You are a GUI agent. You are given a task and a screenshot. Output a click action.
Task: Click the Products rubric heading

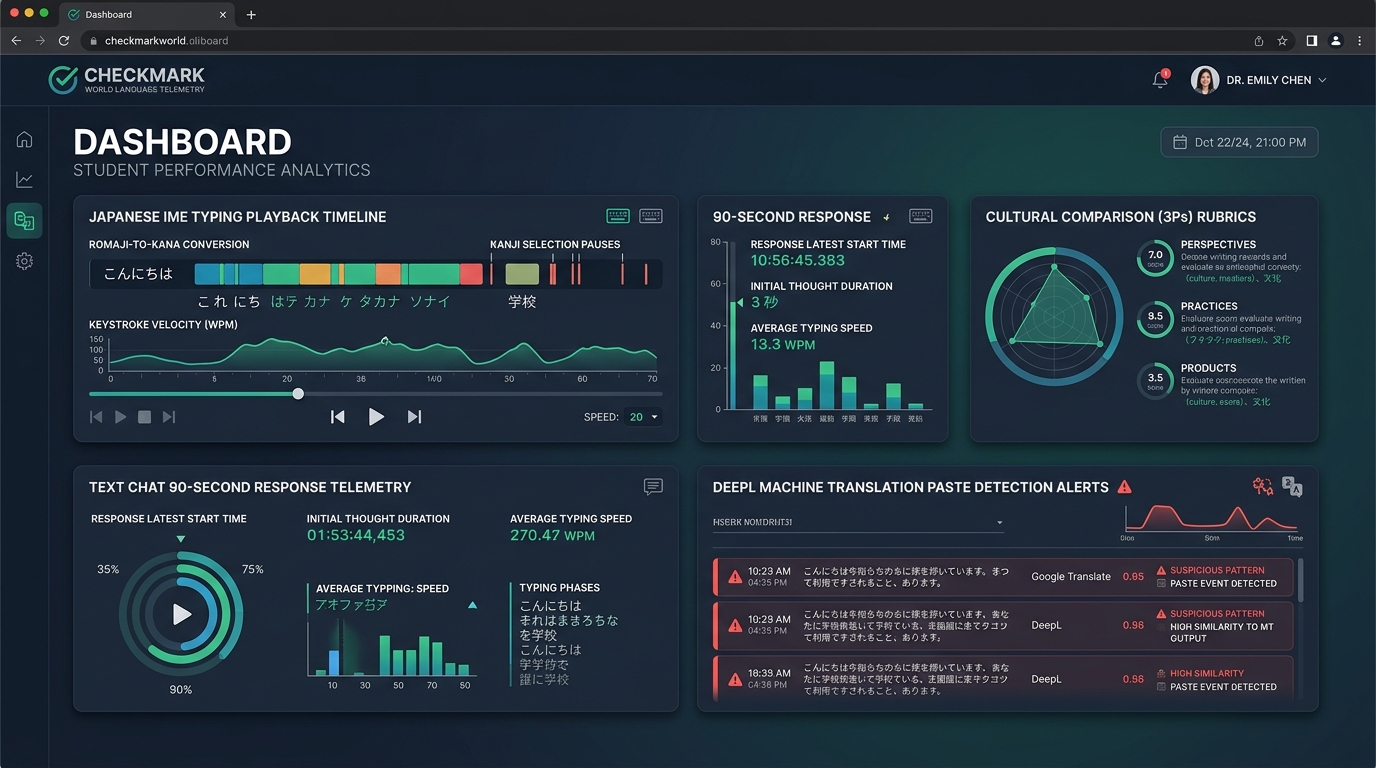(1208, 368)
